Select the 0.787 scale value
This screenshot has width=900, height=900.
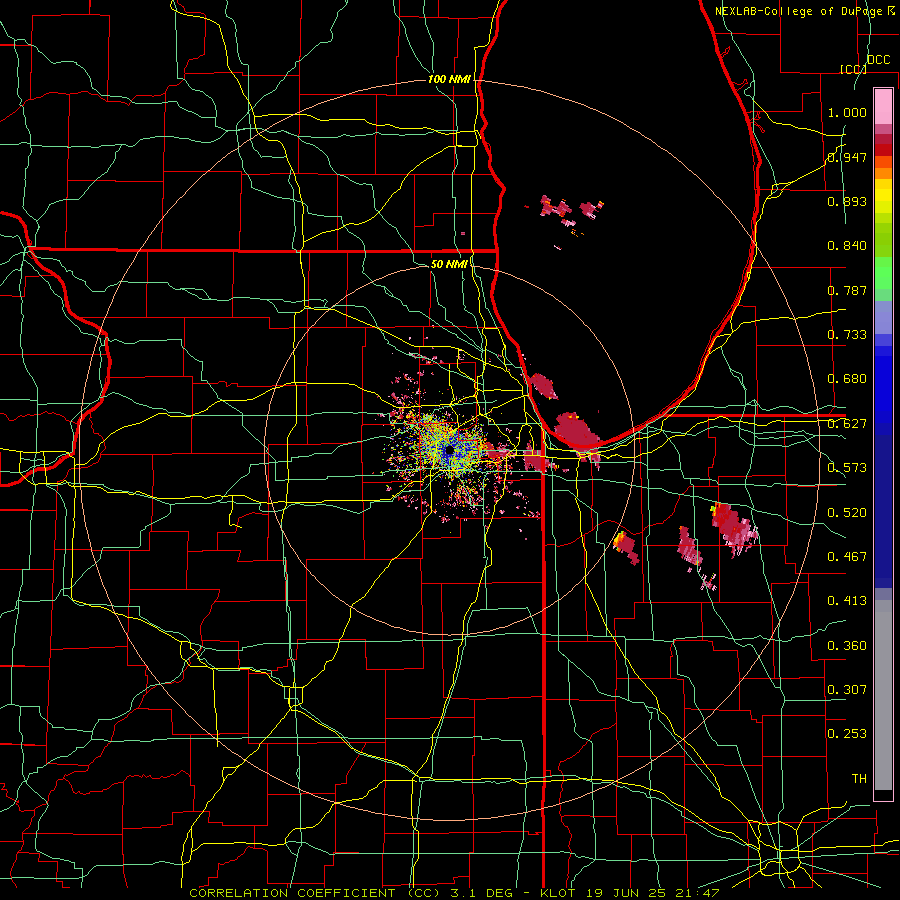[847, 290]
